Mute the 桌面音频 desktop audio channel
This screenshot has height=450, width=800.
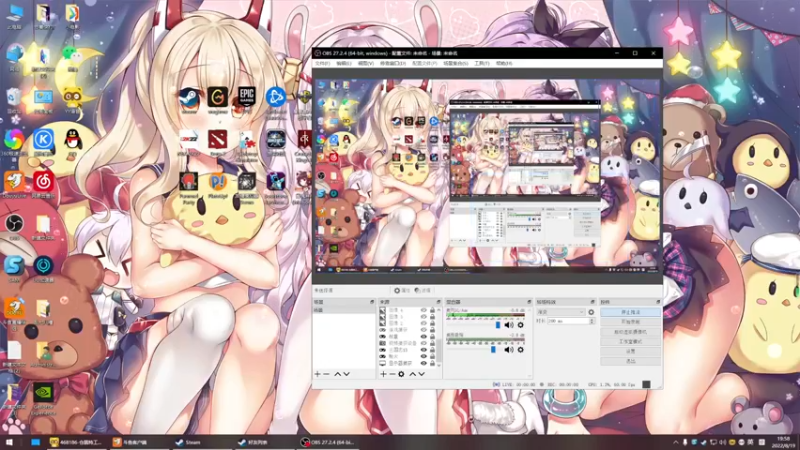(509, 349)
